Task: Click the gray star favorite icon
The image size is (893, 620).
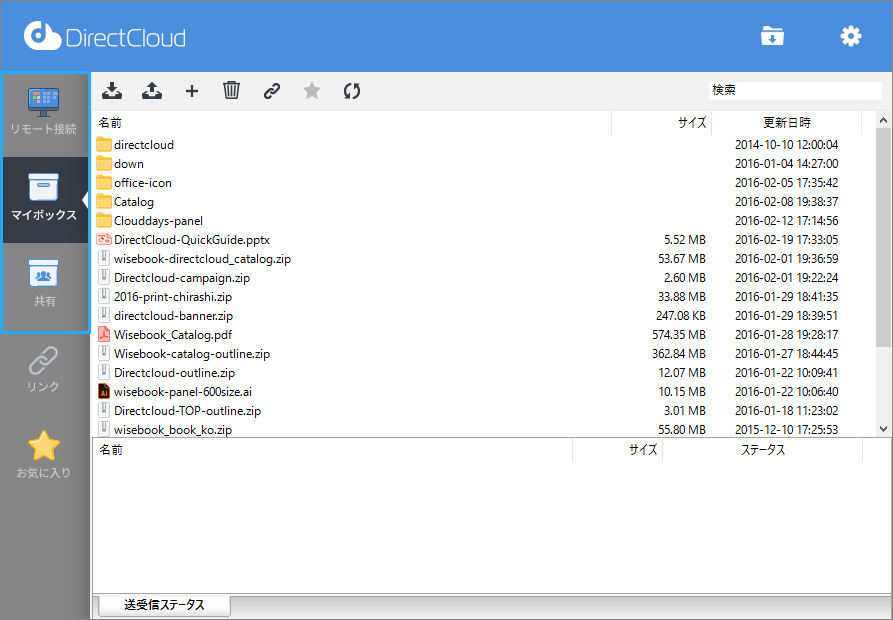Action: [x=312, y=90]
